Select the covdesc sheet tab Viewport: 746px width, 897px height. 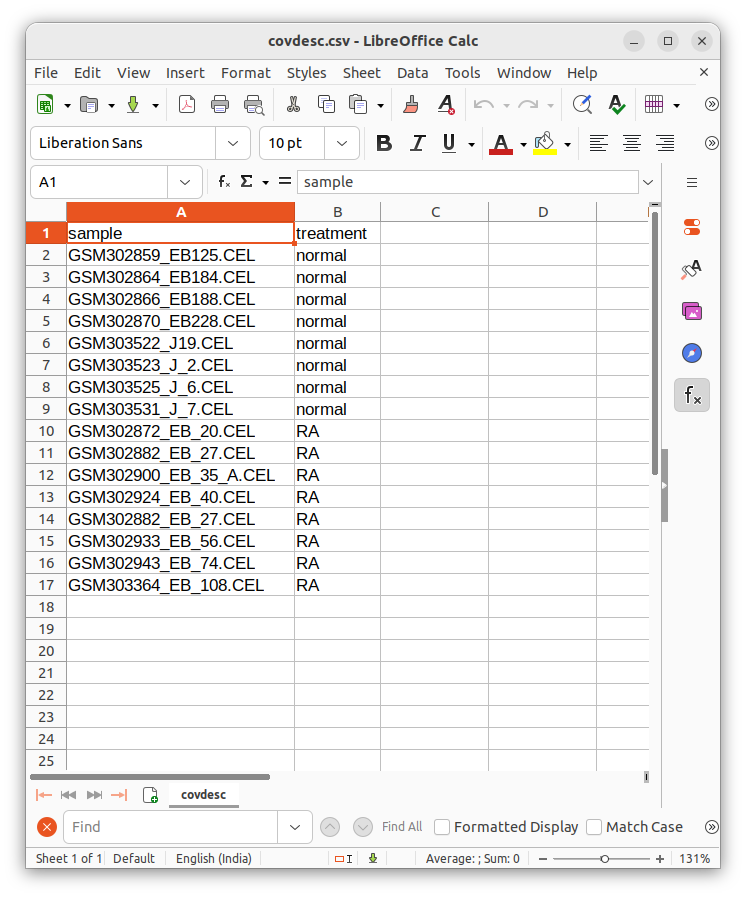203,795
